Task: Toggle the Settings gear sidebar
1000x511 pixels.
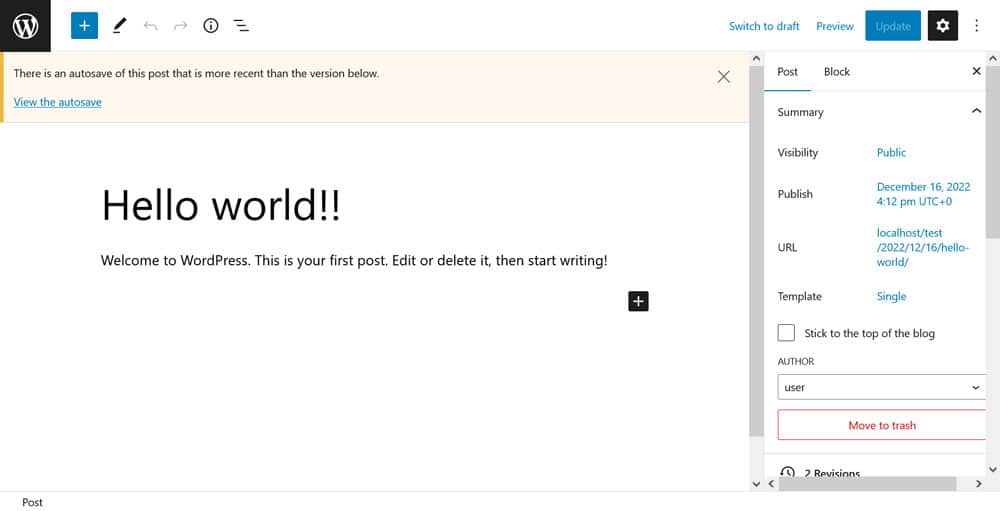Action: click(942, 26)
